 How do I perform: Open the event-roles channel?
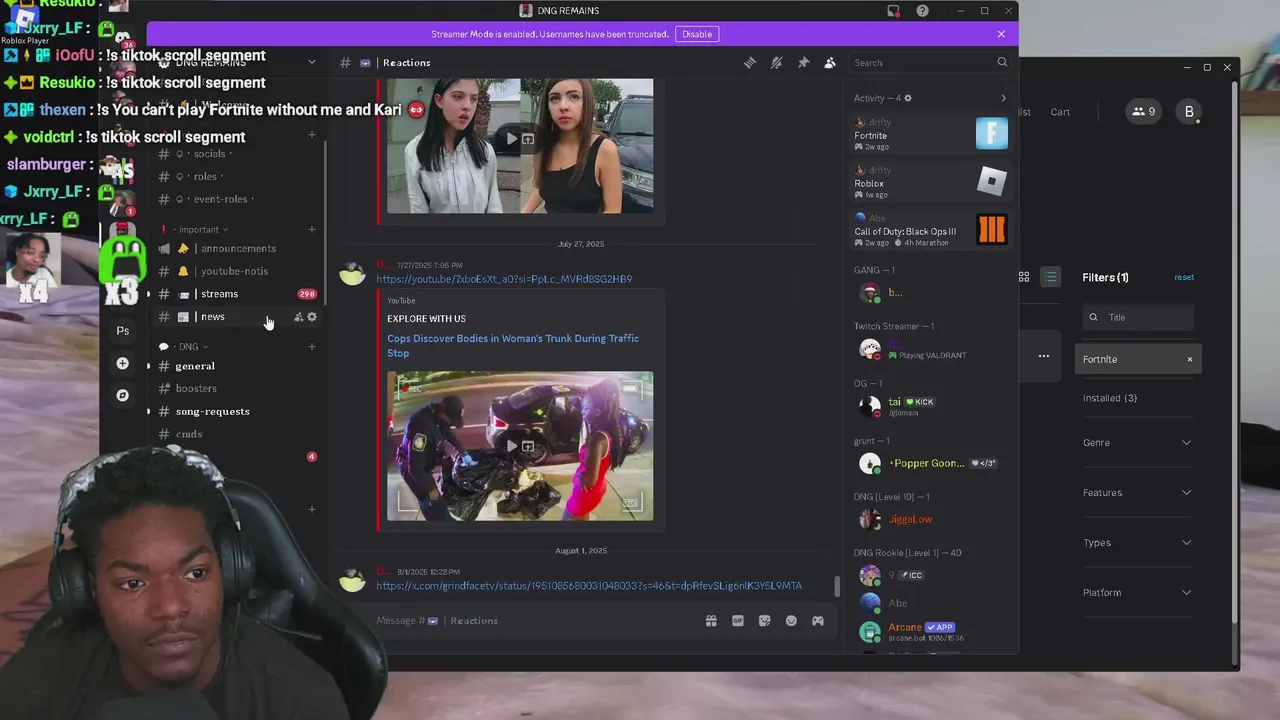click(225, 199)
